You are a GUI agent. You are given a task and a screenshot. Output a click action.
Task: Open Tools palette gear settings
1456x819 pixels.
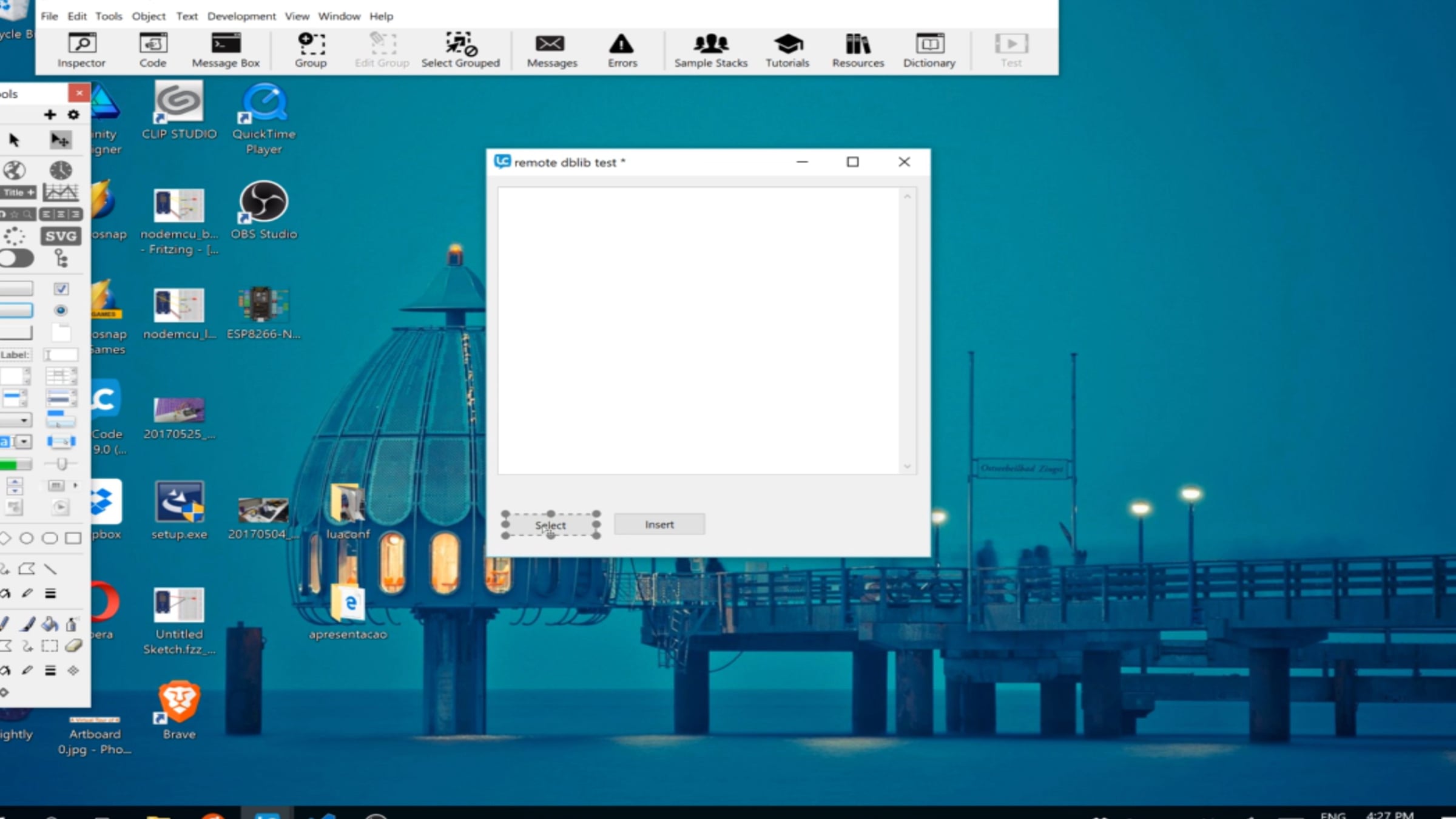[73, 115]
